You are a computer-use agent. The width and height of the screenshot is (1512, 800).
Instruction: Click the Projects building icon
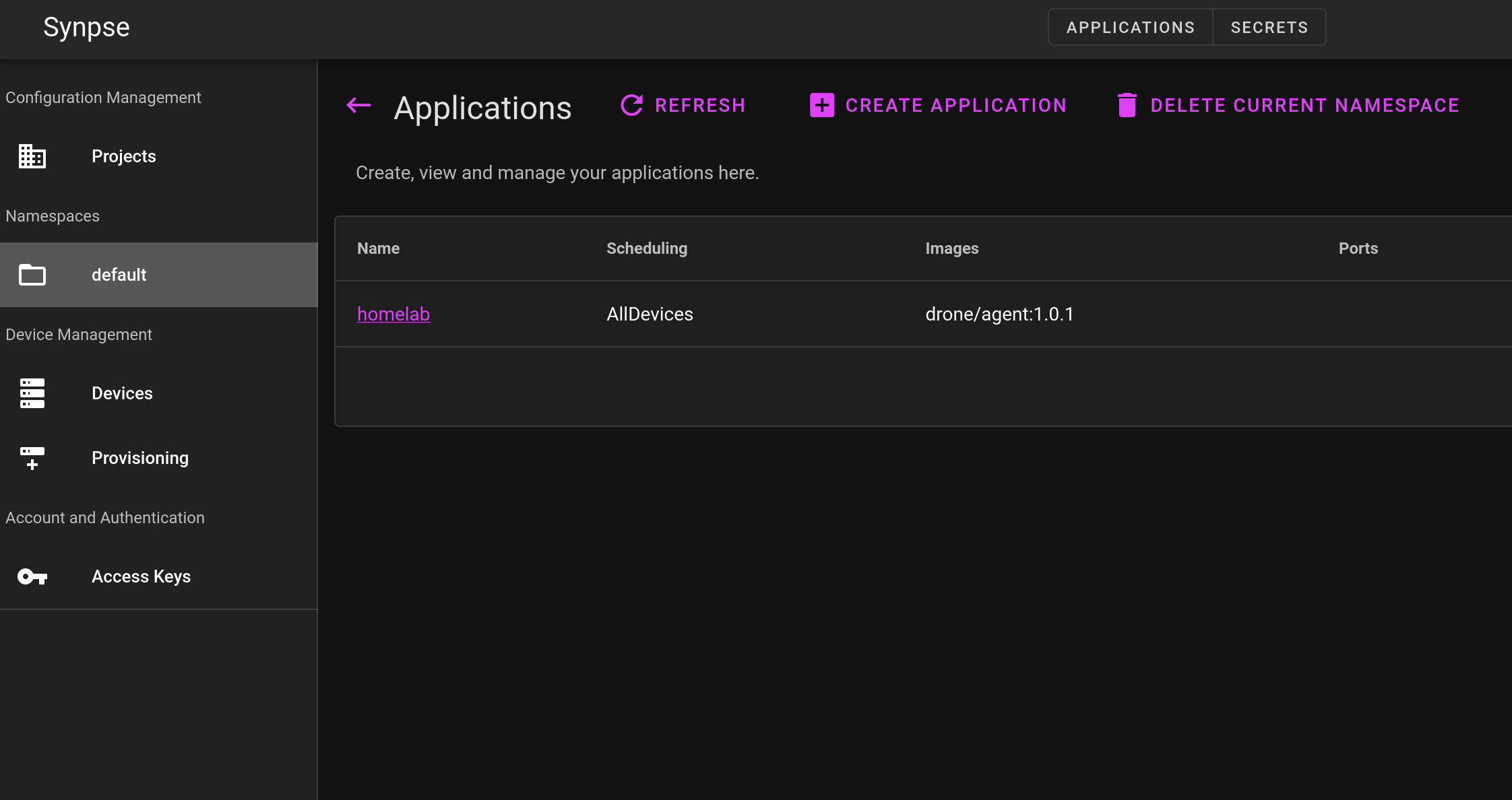coord(32,156)
